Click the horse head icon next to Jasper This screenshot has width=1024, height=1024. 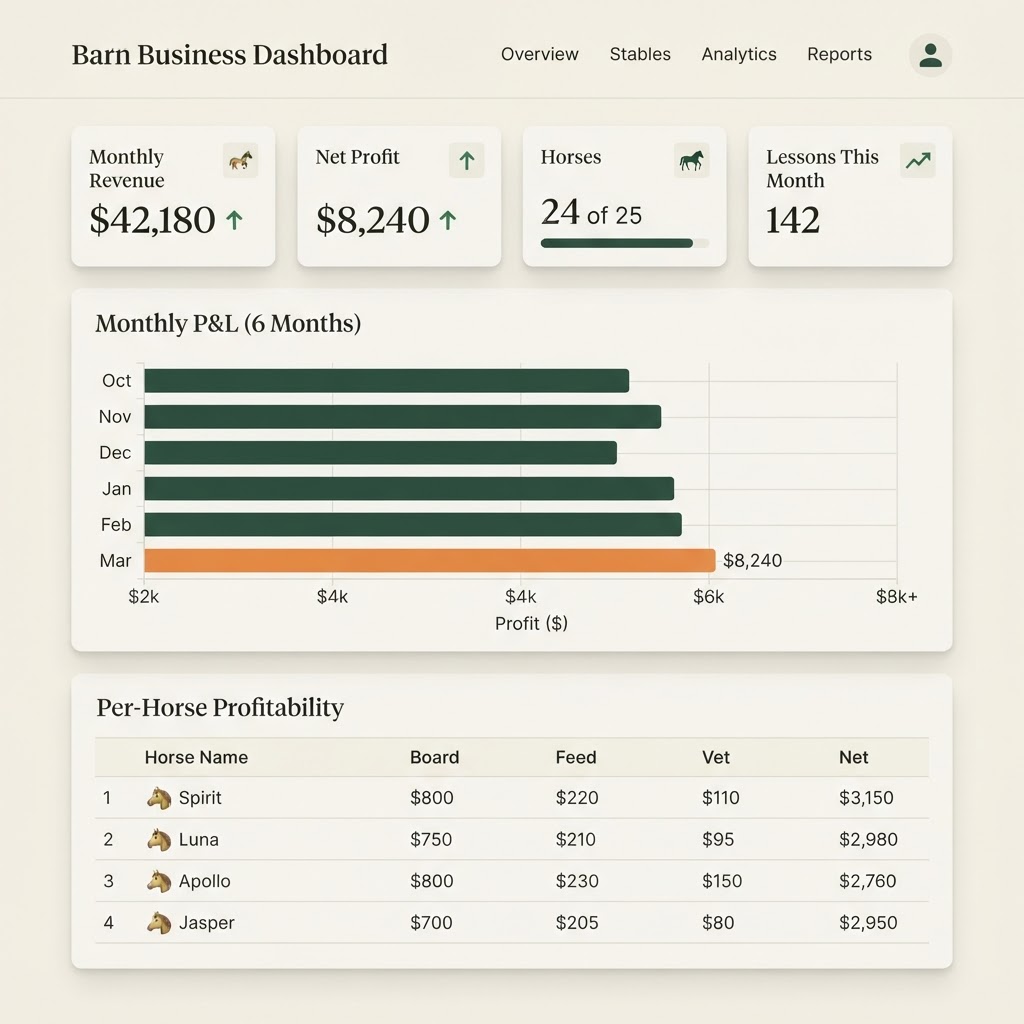point(159,923)
